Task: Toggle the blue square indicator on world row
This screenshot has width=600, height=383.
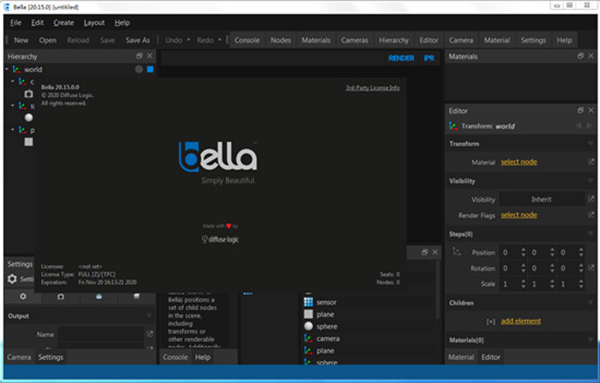Action: [x=150, y=69]
